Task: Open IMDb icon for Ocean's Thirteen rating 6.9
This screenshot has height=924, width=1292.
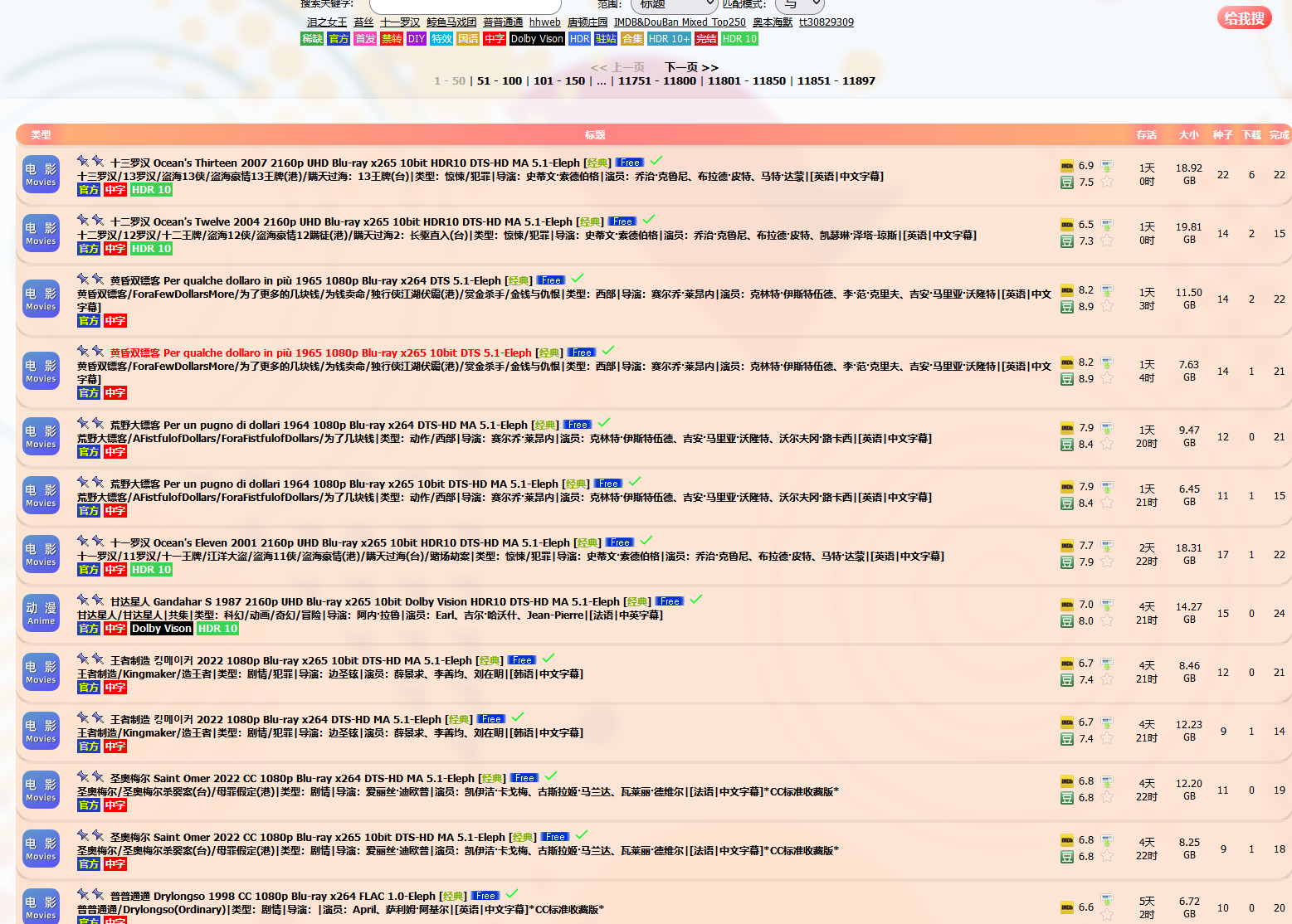Action: coord(1067,166)
